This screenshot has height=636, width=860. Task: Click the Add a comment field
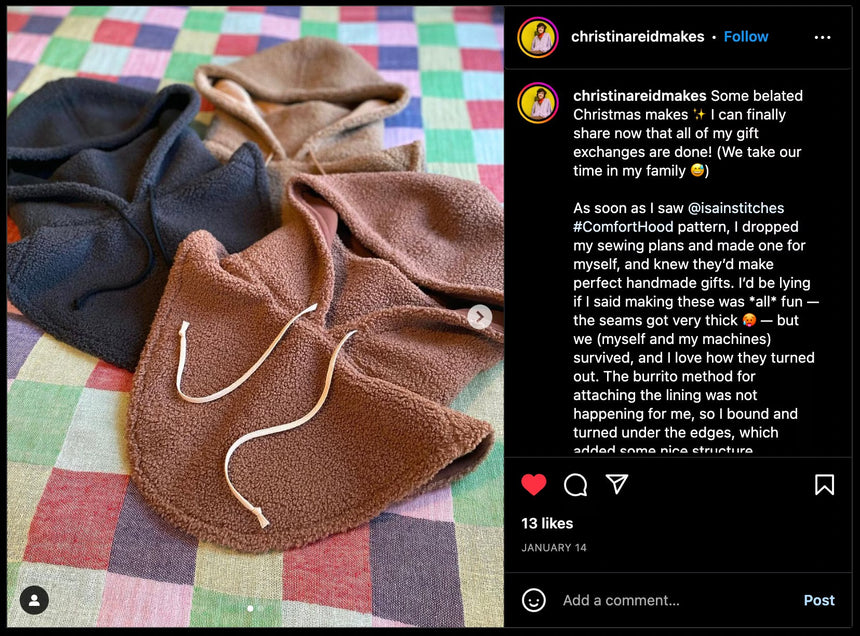coord(621,600)
